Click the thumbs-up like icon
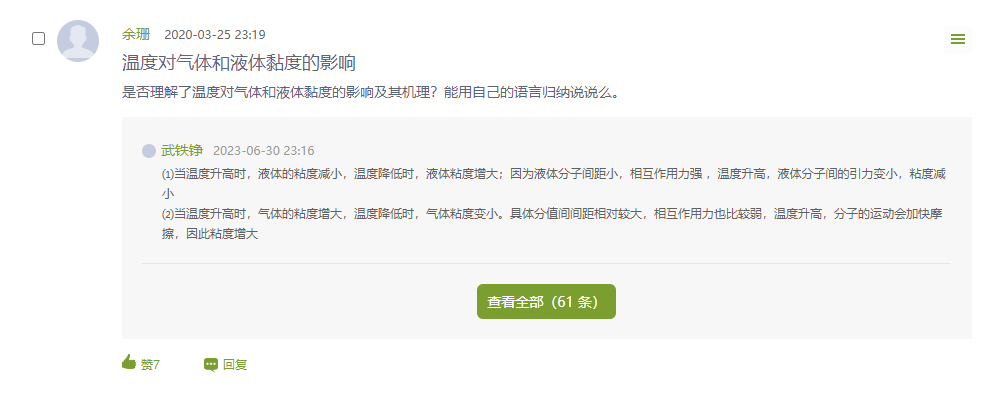This screenshot has height=416, width=1002. (129, 362)
